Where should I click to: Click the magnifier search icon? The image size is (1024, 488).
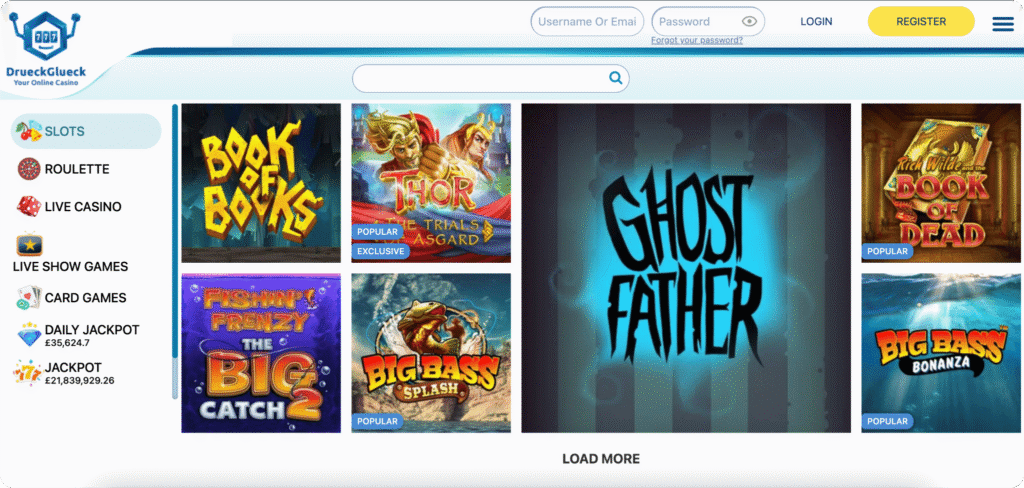click(615, 78)
